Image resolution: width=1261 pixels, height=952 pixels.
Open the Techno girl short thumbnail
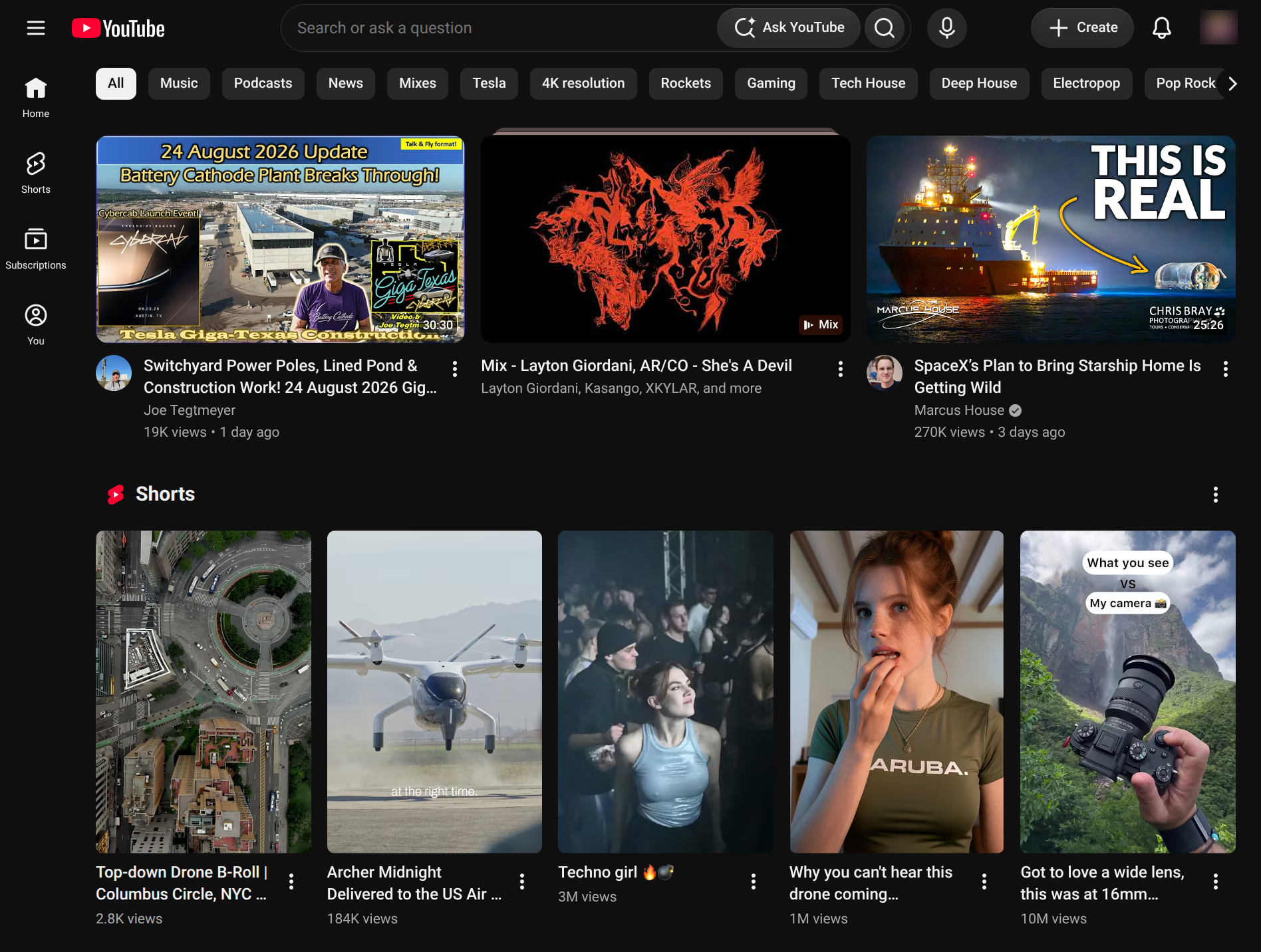click(x=665, y=691)
